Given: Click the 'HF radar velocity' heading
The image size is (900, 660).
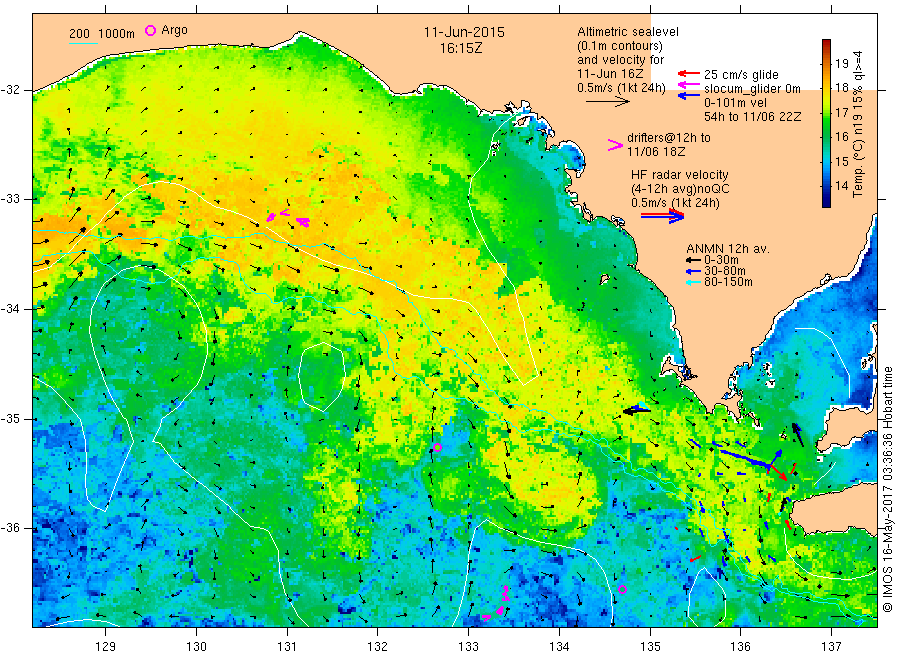Looking at the screenshot, I should pyautogui.click(x=680, y=174).
